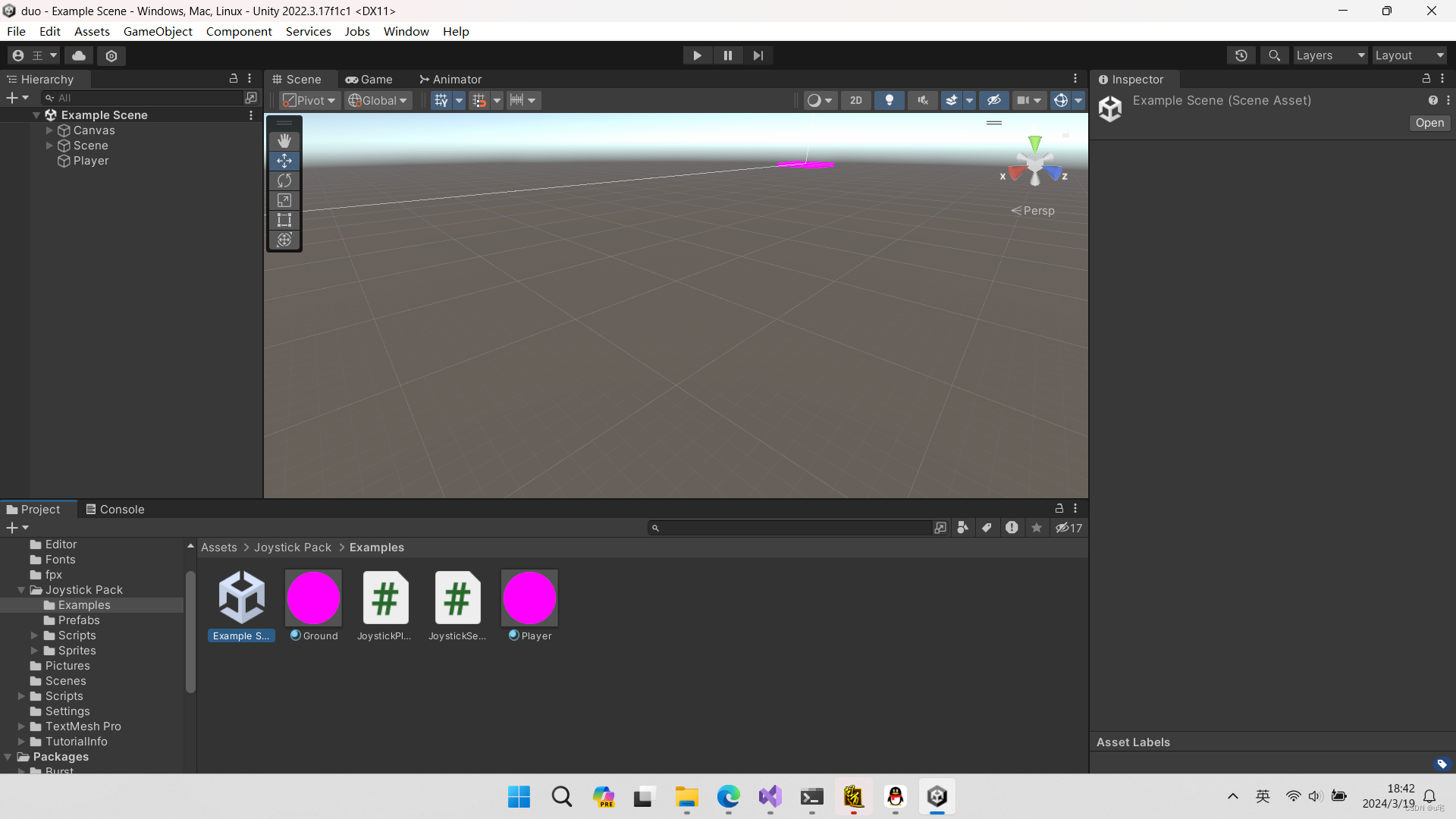Toggle scene lighting on or off
Image resolution: width=1456 pixels, height=819 pixels.
pos(889,99)
